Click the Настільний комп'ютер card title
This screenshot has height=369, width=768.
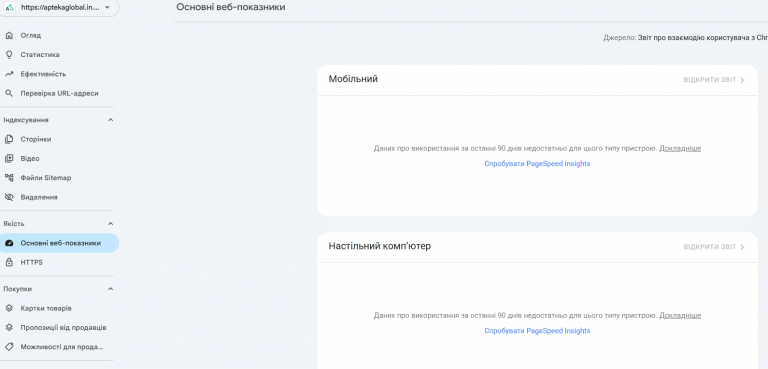coord(380,246)
